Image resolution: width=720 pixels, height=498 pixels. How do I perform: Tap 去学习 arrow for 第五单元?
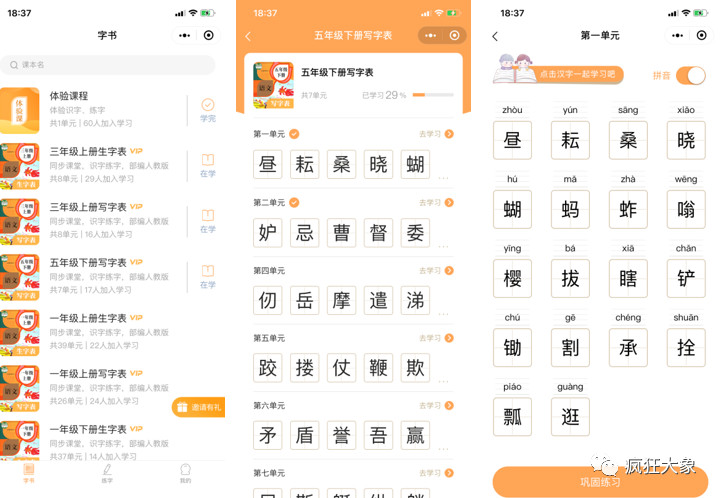(449, 338)
